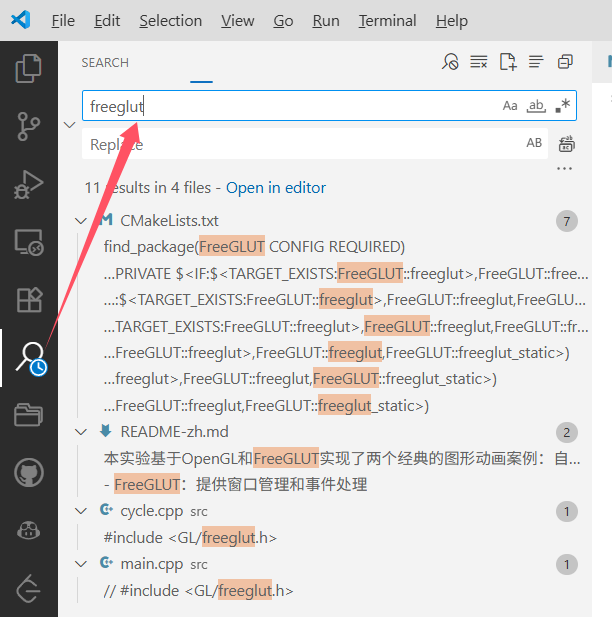Open README result about OpenGL和FreeGLUT
The width and height of the screenshot is (612, 617).
342,458
